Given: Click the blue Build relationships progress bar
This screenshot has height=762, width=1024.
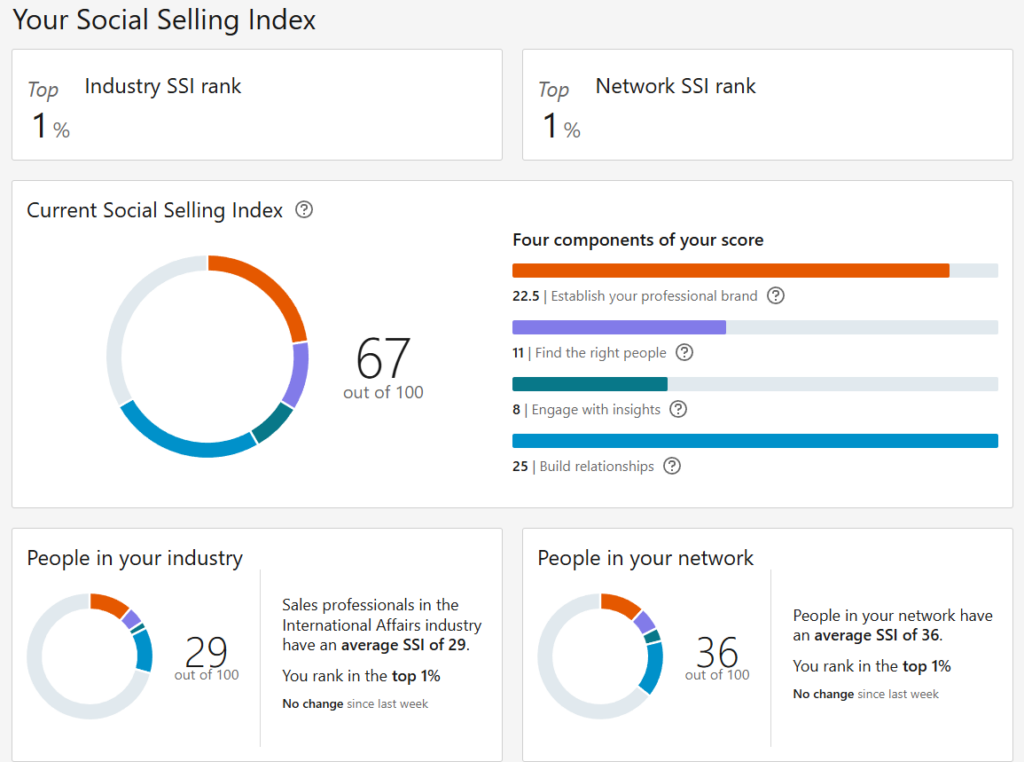Looking at the screenshot, I should pos(755,441).
